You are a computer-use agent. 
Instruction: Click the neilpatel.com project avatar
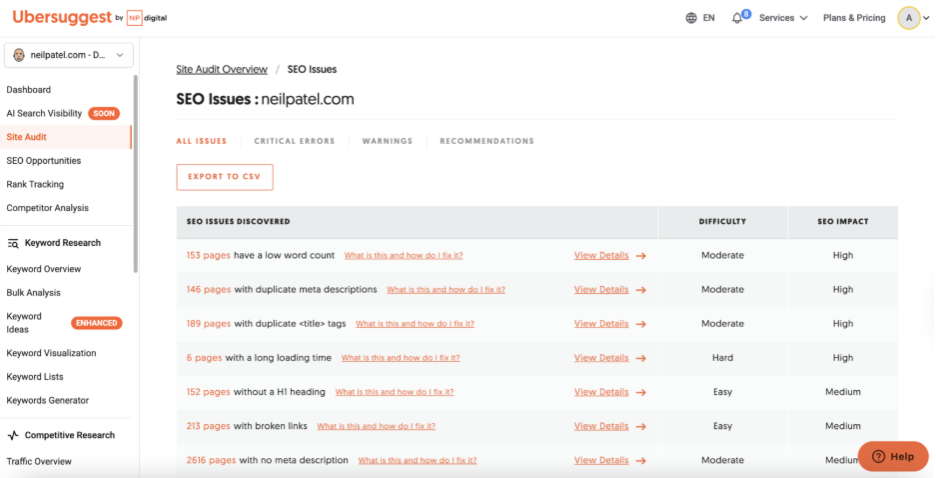click(x=19, y=55)
